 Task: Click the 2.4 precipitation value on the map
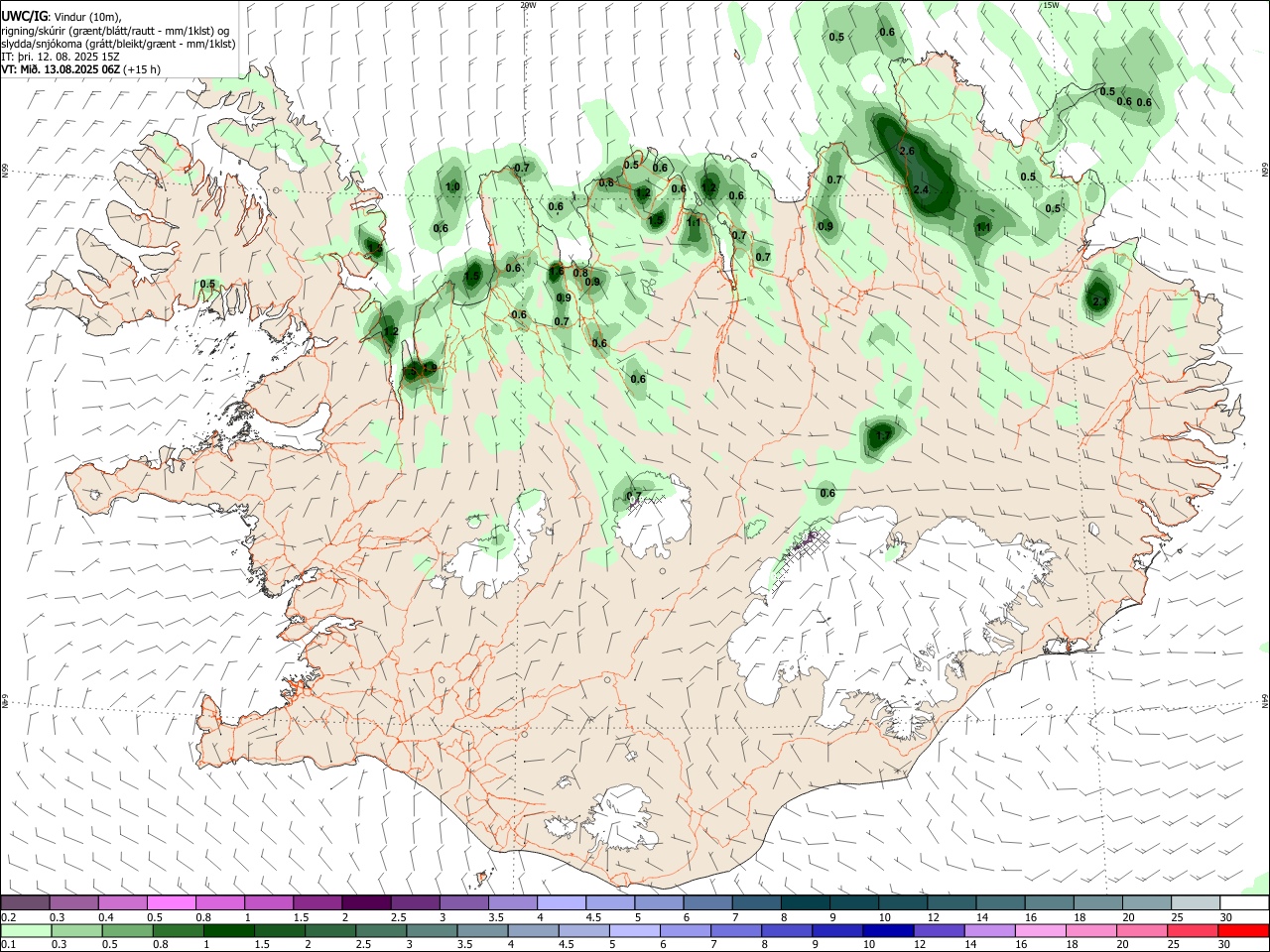(x=921, y=189)
